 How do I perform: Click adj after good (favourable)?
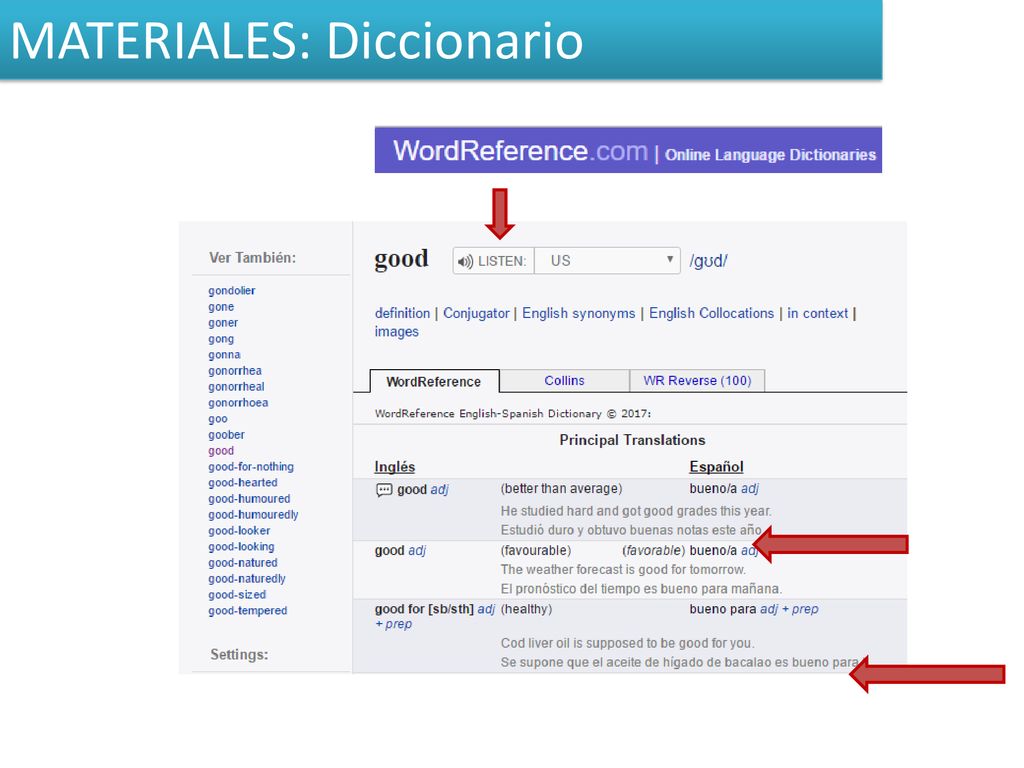(417, 551)
